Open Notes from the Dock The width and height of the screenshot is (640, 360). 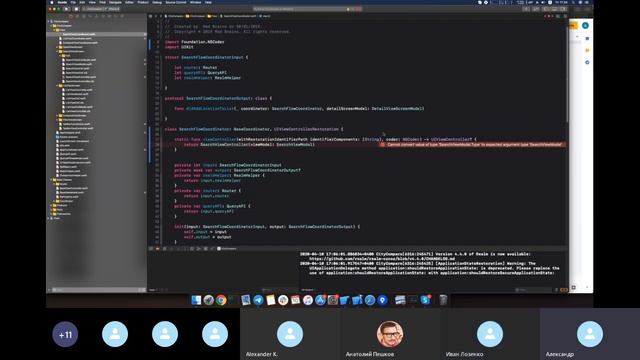[271, 300]
